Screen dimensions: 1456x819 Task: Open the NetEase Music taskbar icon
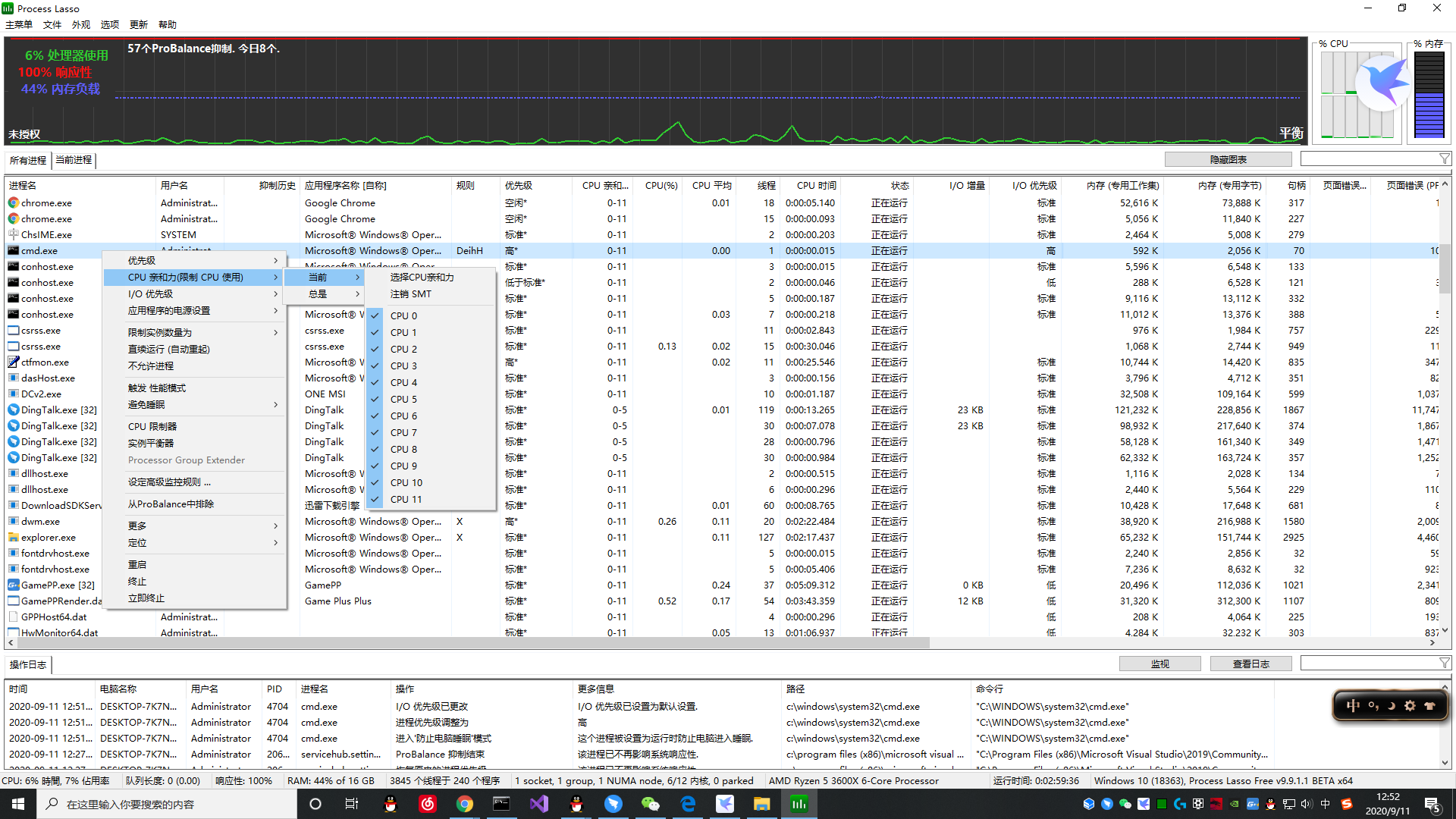(x=428, y=804)
